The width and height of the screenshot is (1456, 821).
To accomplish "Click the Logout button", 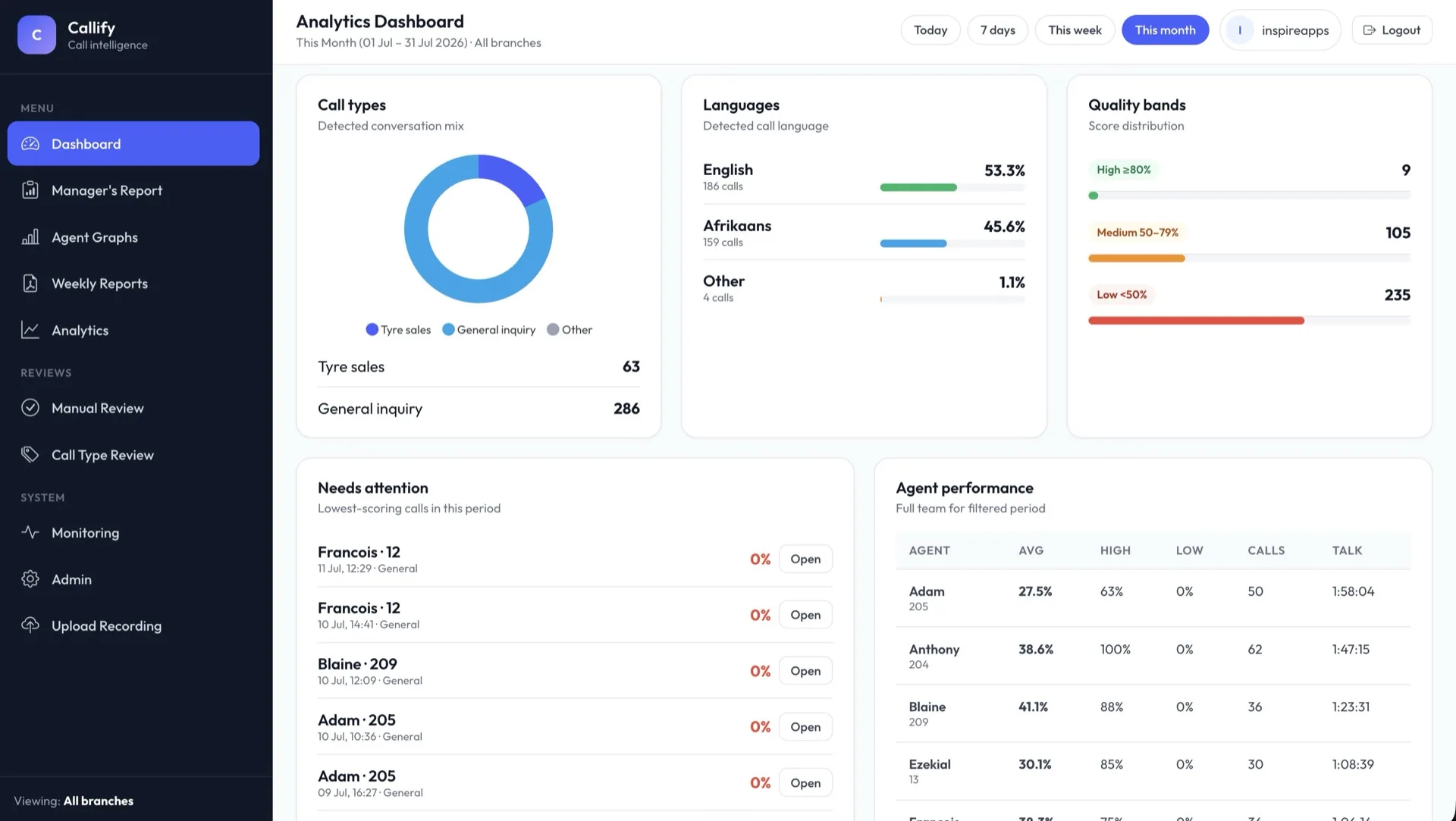I will [x=1392, y=30].
